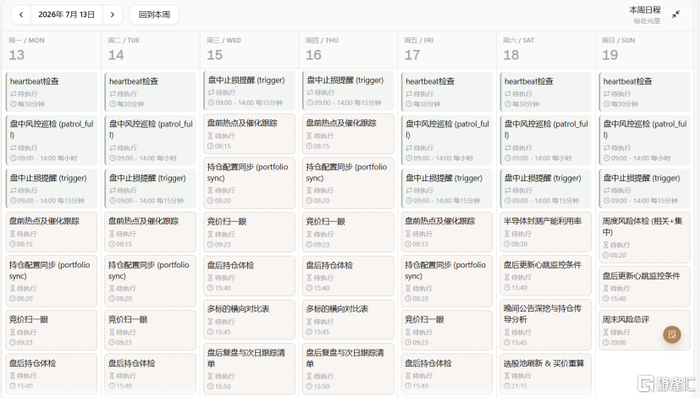Image resolution: width=700 pixels, height=398 pixels.
Task: Open Tuesday 盘前热点及催化跟踪 card
Action: click(150, 232)
